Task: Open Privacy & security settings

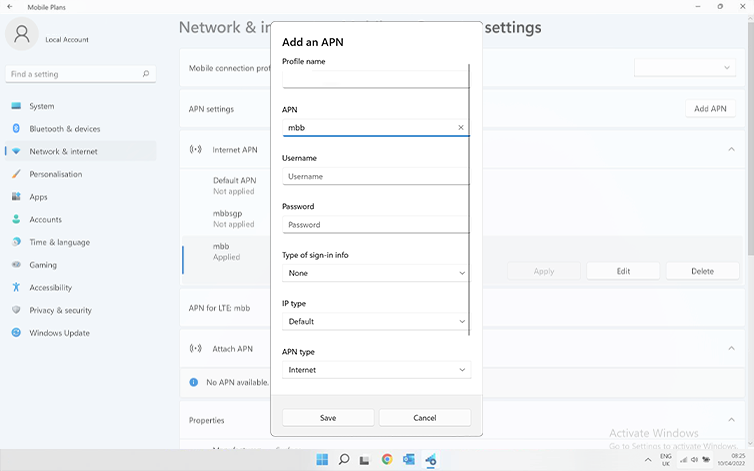Action: 60,310
